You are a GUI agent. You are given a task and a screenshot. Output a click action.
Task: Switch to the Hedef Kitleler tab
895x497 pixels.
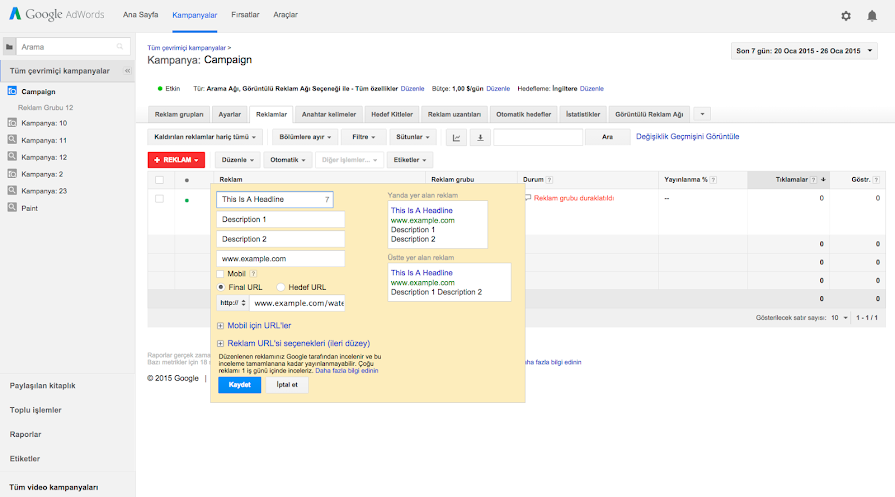point(392,114)
